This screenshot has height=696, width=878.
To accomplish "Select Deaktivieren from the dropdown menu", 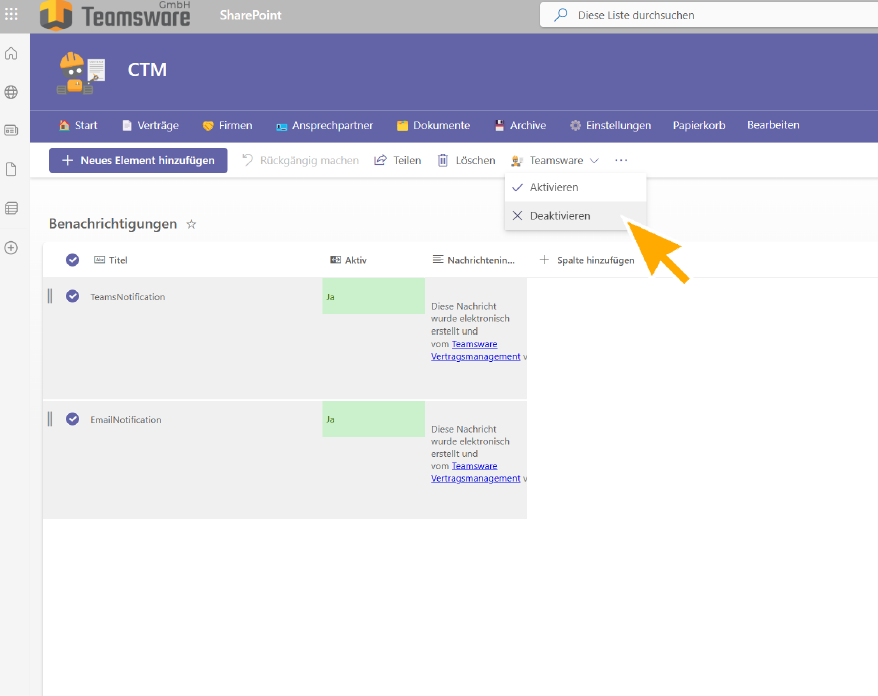I will (x=560, y=215).
